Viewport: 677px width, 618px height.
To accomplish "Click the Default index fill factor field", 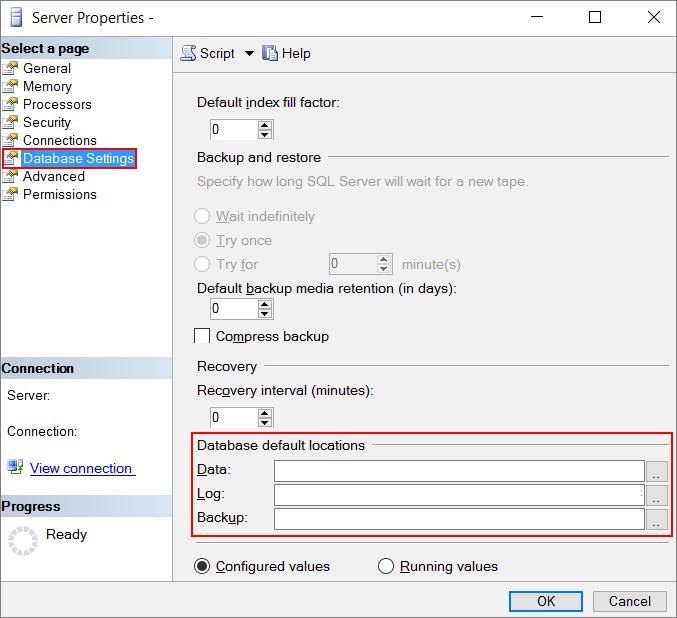I will (234, 130).
